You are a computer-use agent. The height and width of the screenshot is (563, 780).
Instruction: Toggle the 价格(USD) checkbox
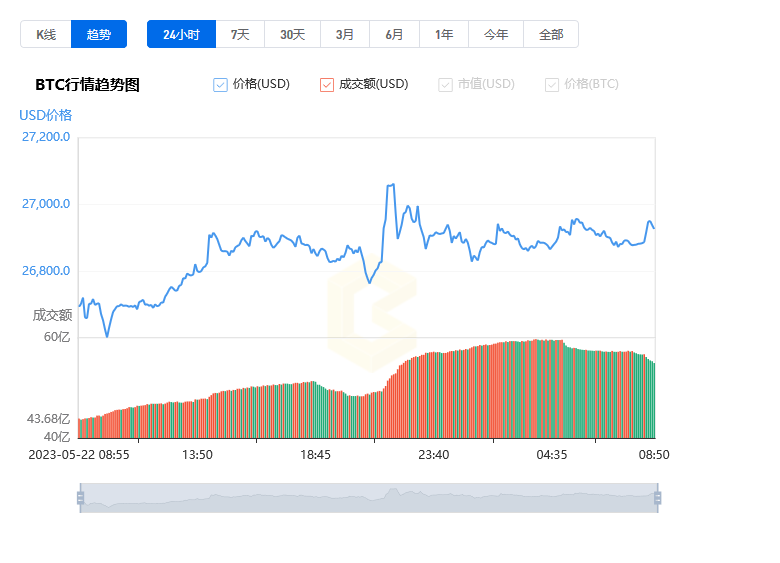click(221, 85)
